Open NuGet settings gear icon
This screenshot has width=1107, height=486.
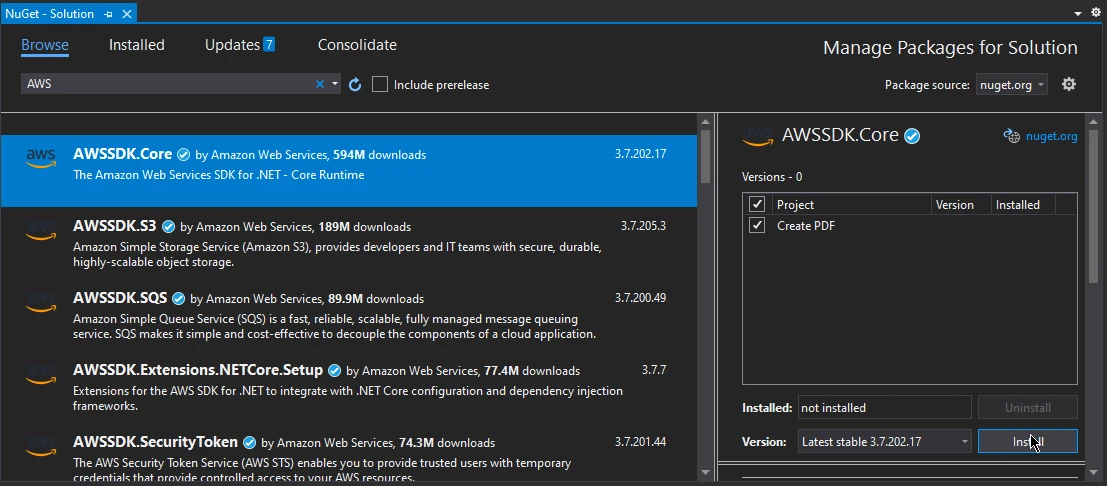click(1068, 85)
